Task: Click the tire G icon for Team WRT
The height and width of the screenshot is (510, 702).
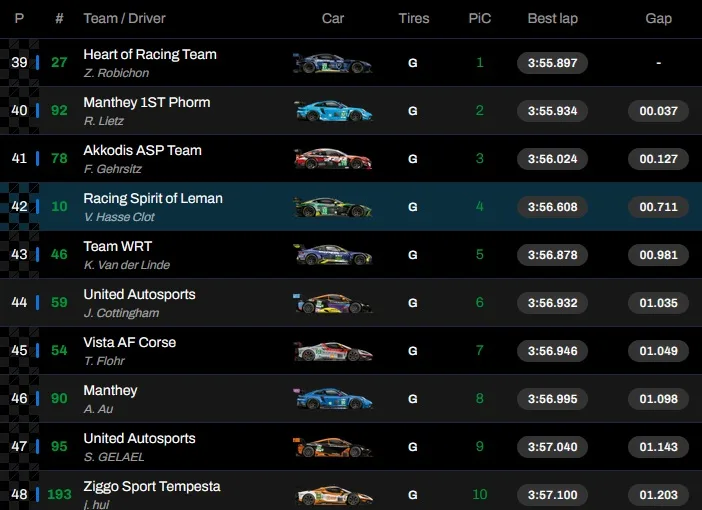Action: coord(413,255)
